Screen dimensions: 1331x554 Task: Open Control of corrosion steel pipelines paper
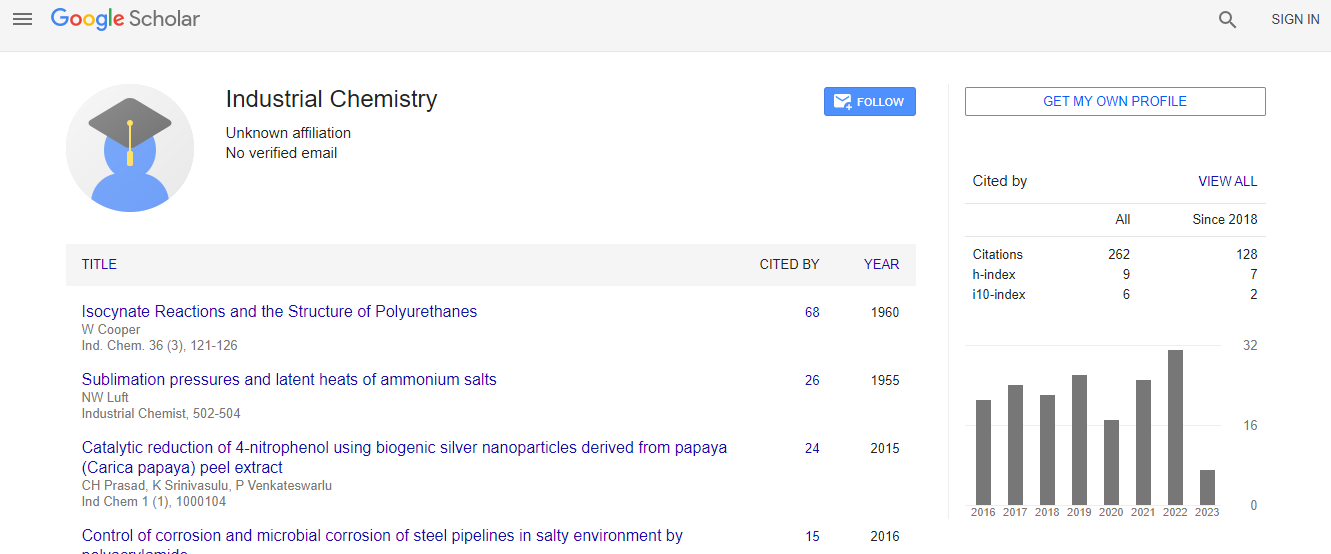point(382,536)
